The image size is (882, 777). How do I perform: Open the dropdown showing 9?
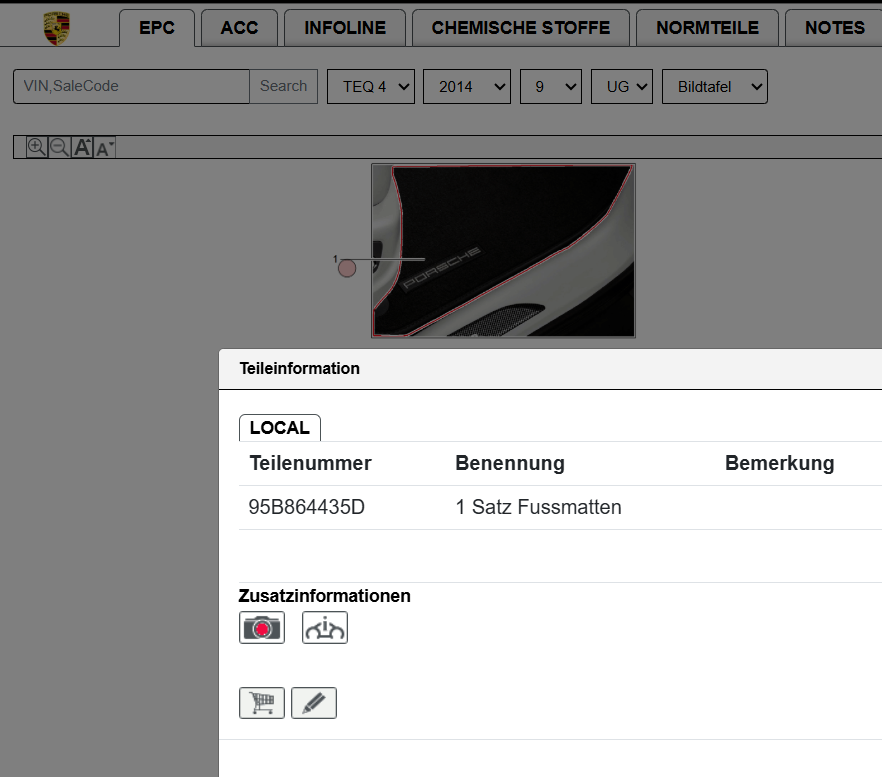550,87
